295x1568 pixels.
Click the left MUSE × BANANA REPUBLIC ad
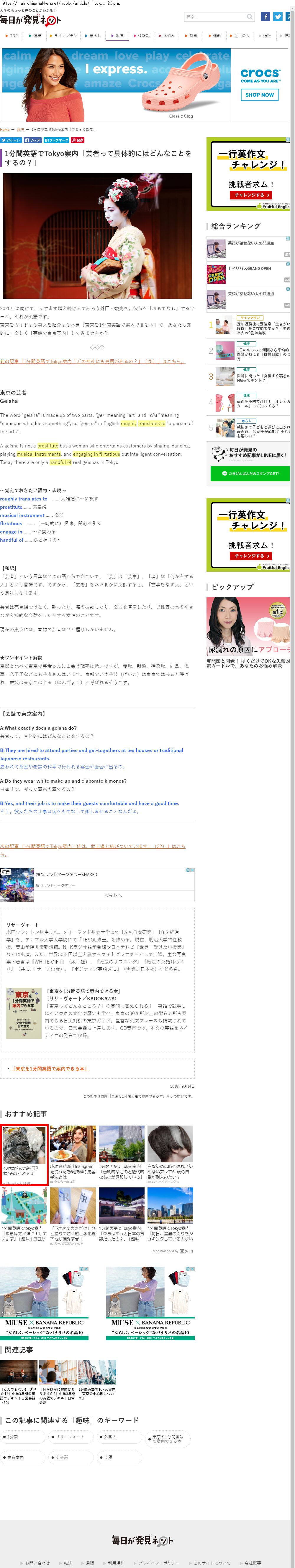(45, 1303)
